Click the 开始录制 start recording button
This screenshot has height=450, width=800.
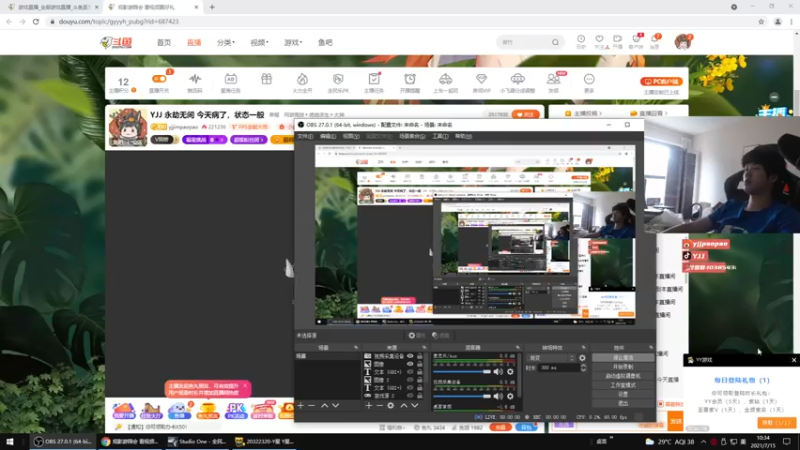623,367
